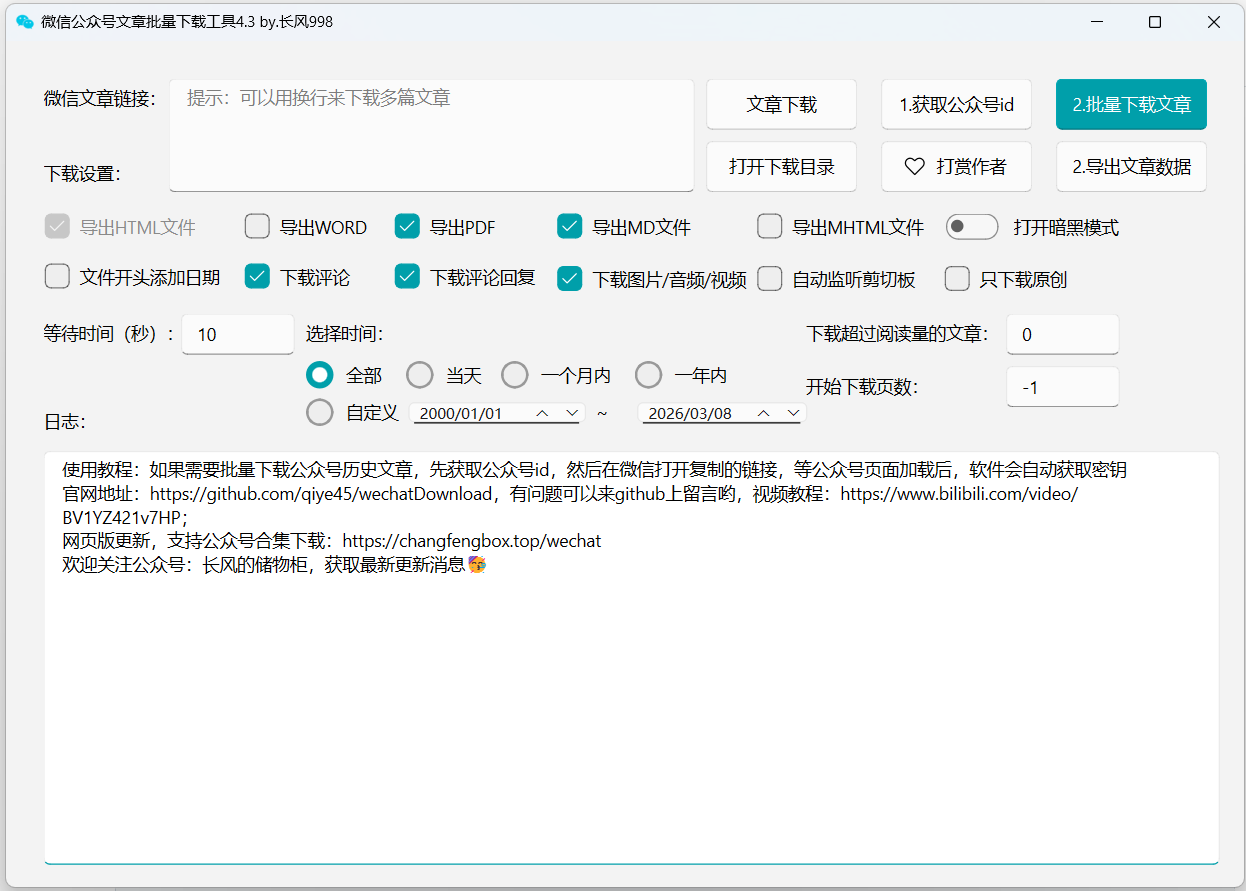Select the 自定义 time range radio button

[320, 412]
